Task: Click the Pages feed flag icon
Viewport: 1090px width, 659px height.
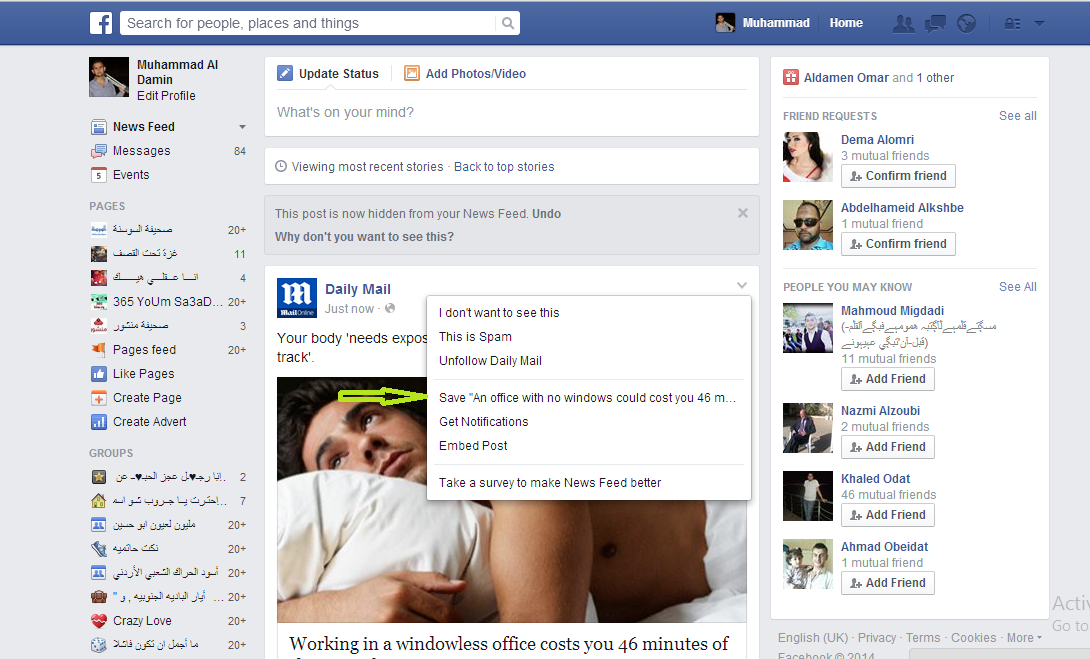Action: (99, 350)
